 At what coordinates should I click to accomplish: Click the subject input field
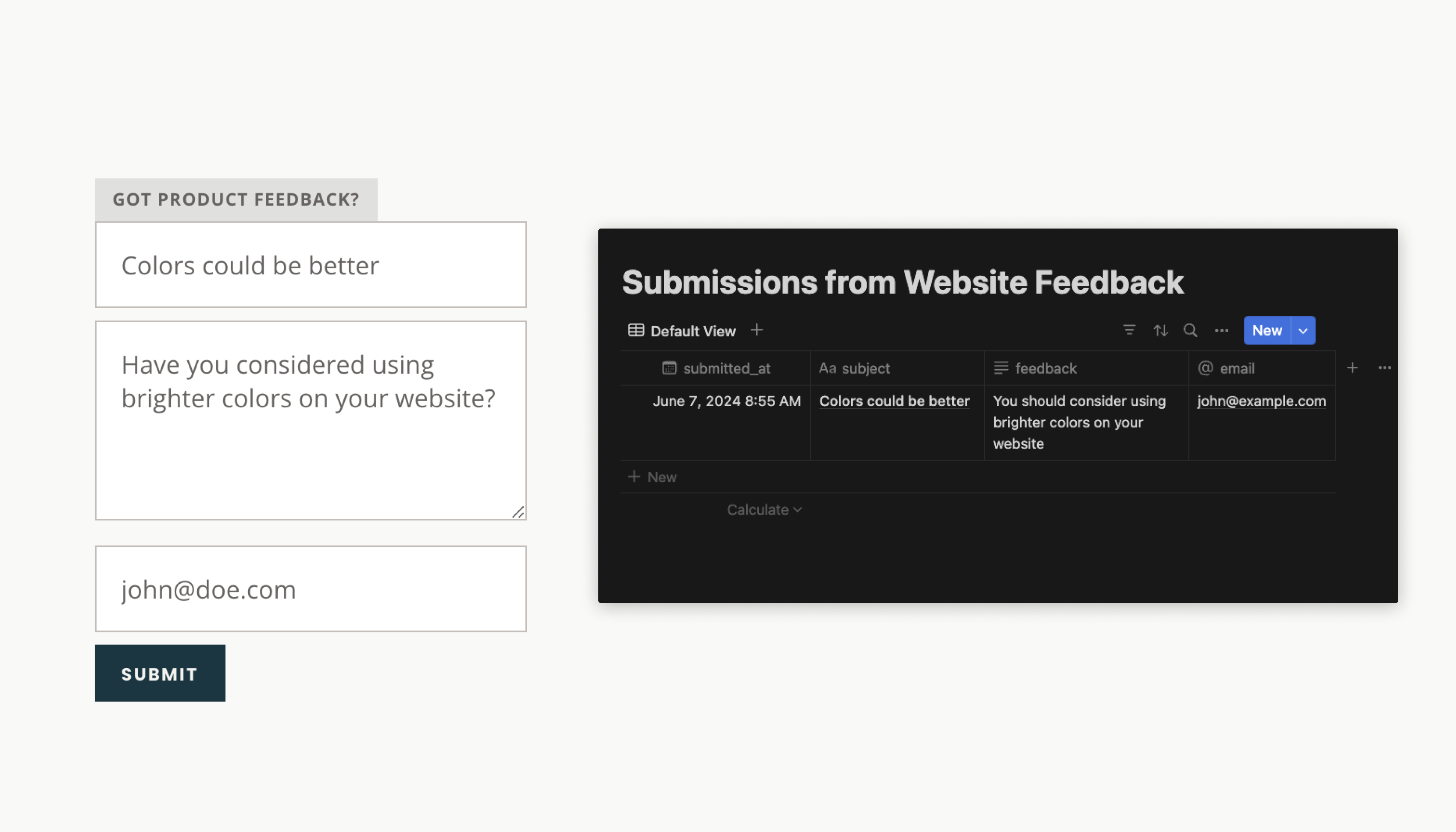point(310,265)
